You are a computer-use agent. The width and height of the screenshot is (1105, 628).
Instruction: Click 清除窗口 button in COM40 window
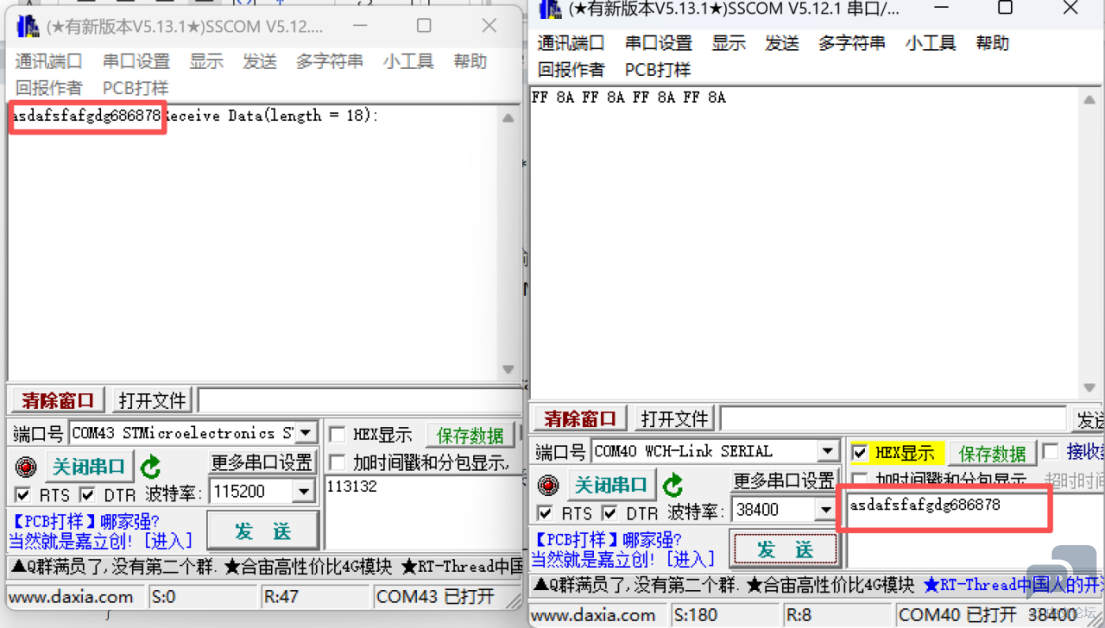580,419
